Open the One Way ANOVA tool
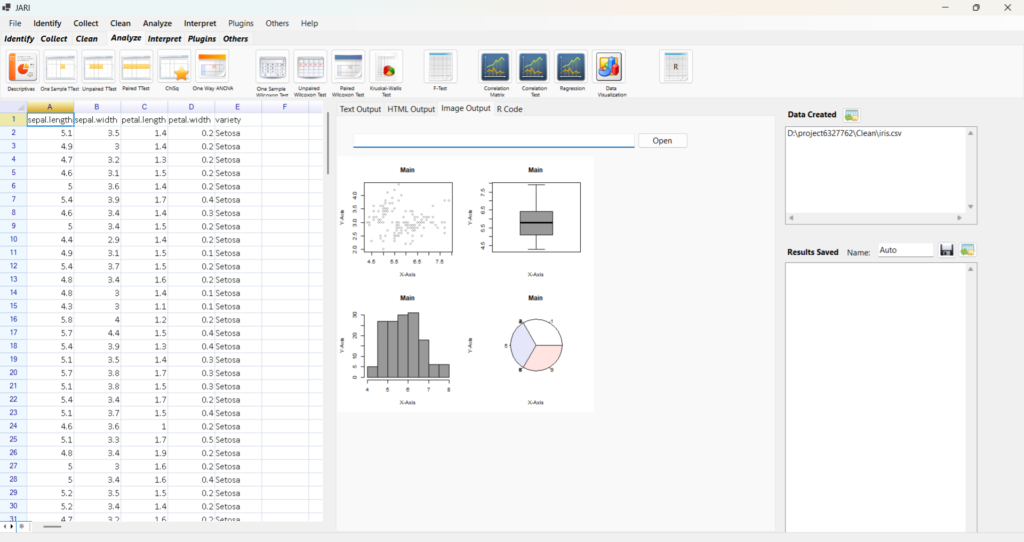 tap(211, 68)
